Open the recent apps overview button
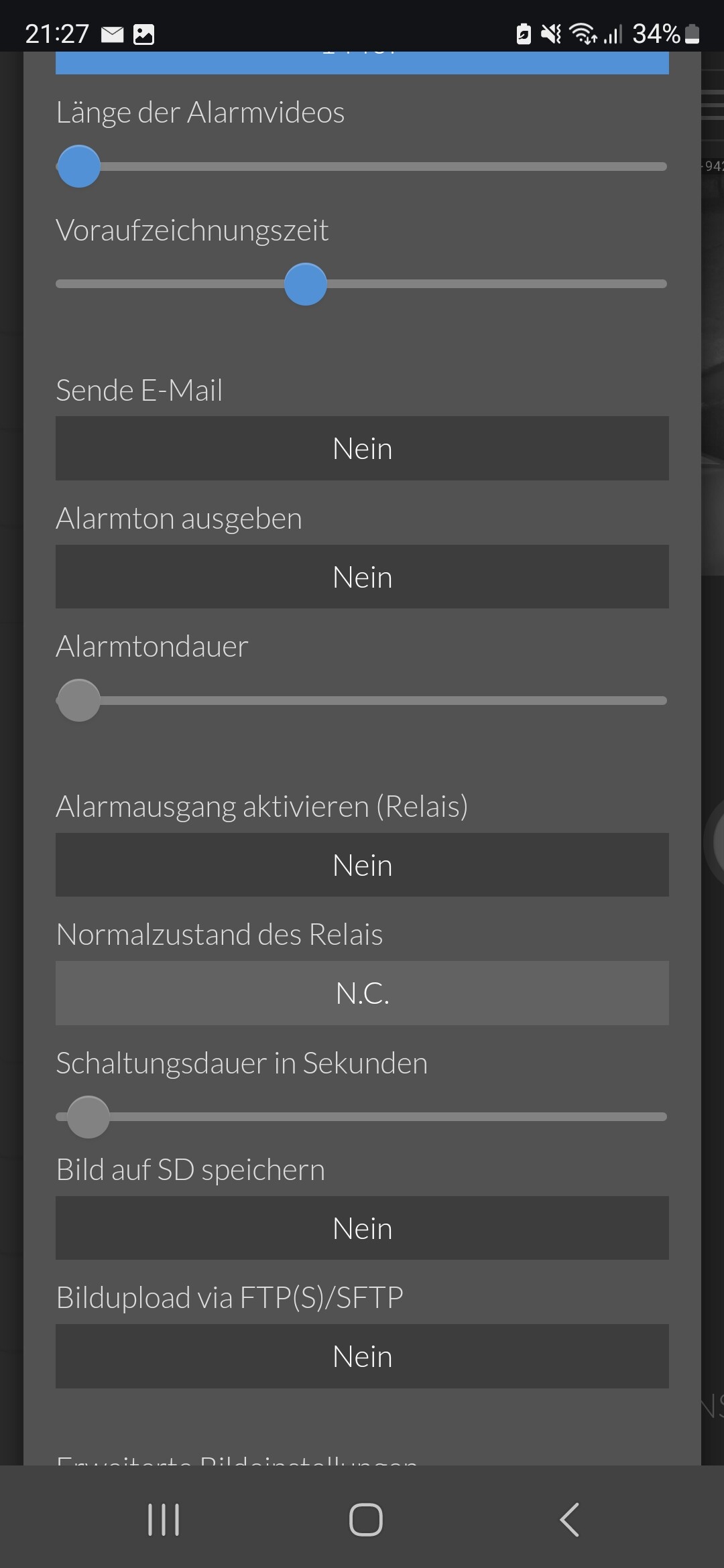 tap(164, 1519)
